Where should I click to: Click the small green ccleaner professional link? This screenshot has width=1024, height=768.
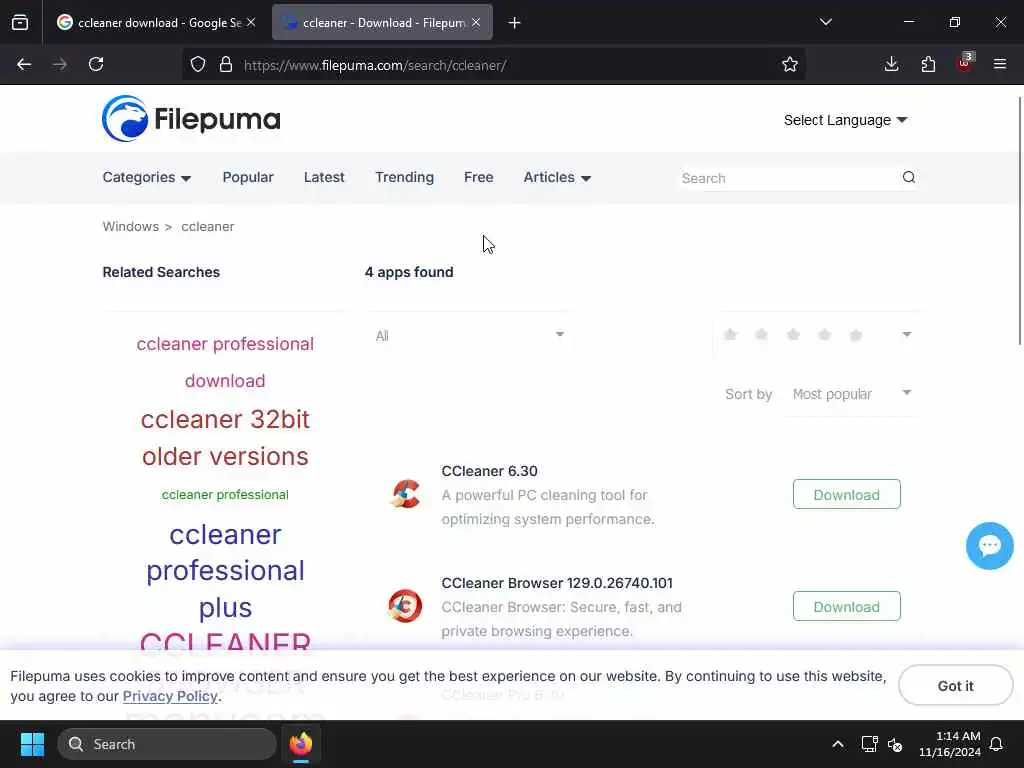[225, 494]
